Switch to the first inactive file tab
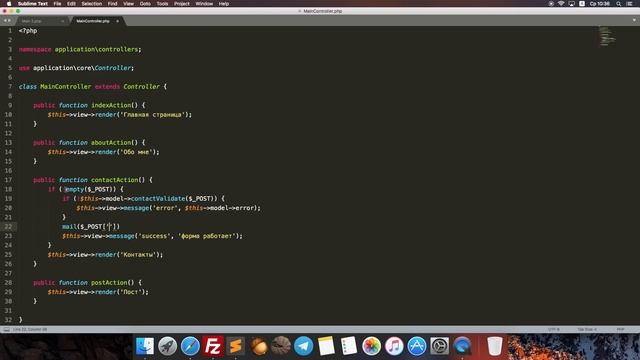Viewport: 640px width, 360px height. 41,21
